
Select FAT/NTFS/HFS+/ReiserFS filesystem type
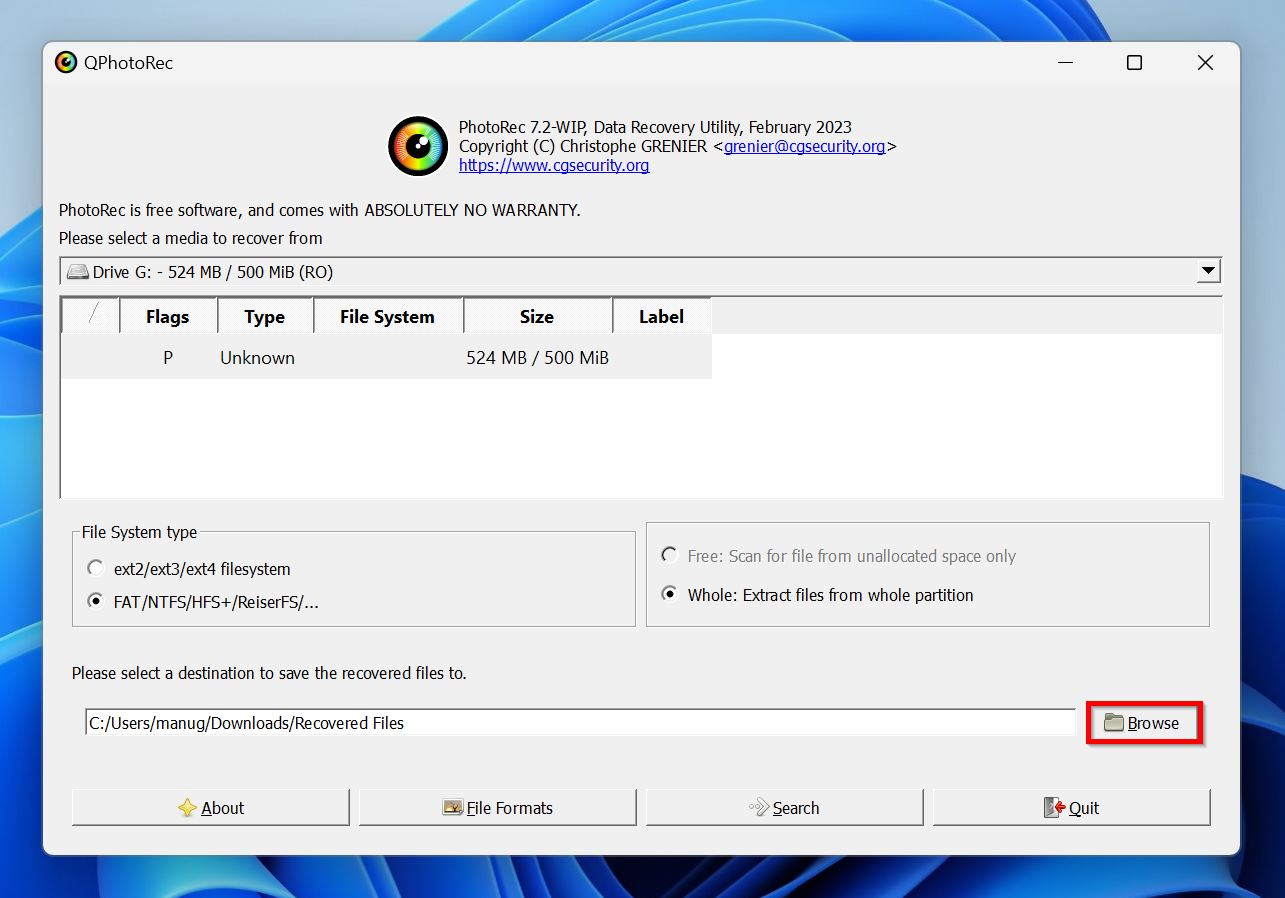click(x=95, y=600)
